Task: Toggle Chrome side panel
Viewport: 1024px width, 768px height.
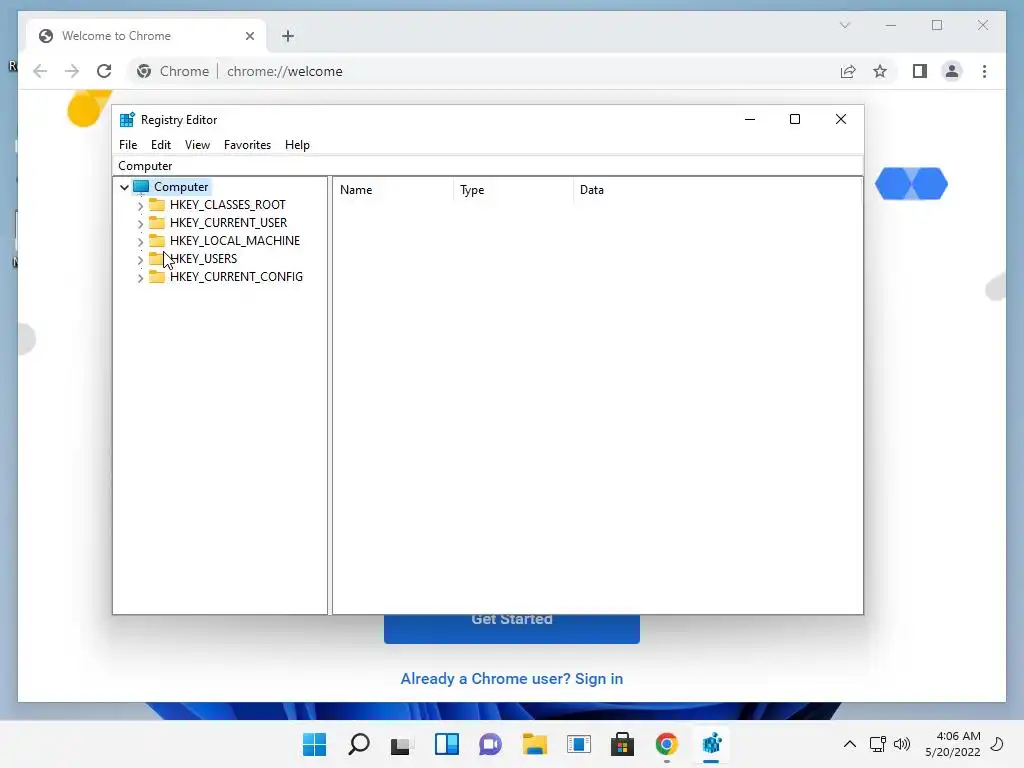Action: pos(920,71)
